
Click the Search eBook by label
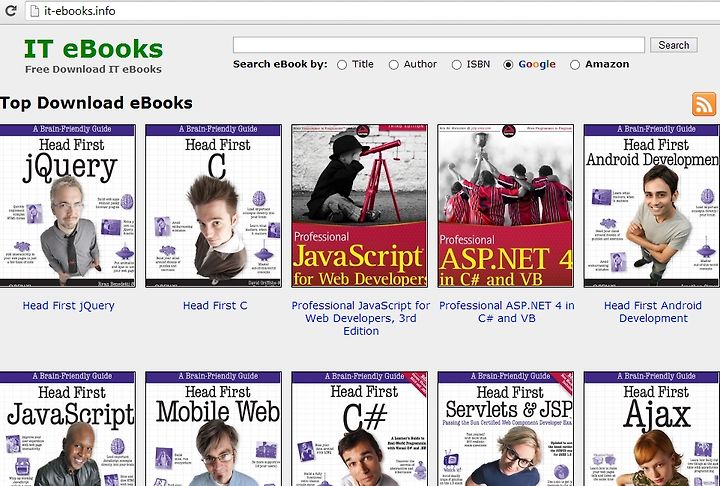(x=280, y=64)
